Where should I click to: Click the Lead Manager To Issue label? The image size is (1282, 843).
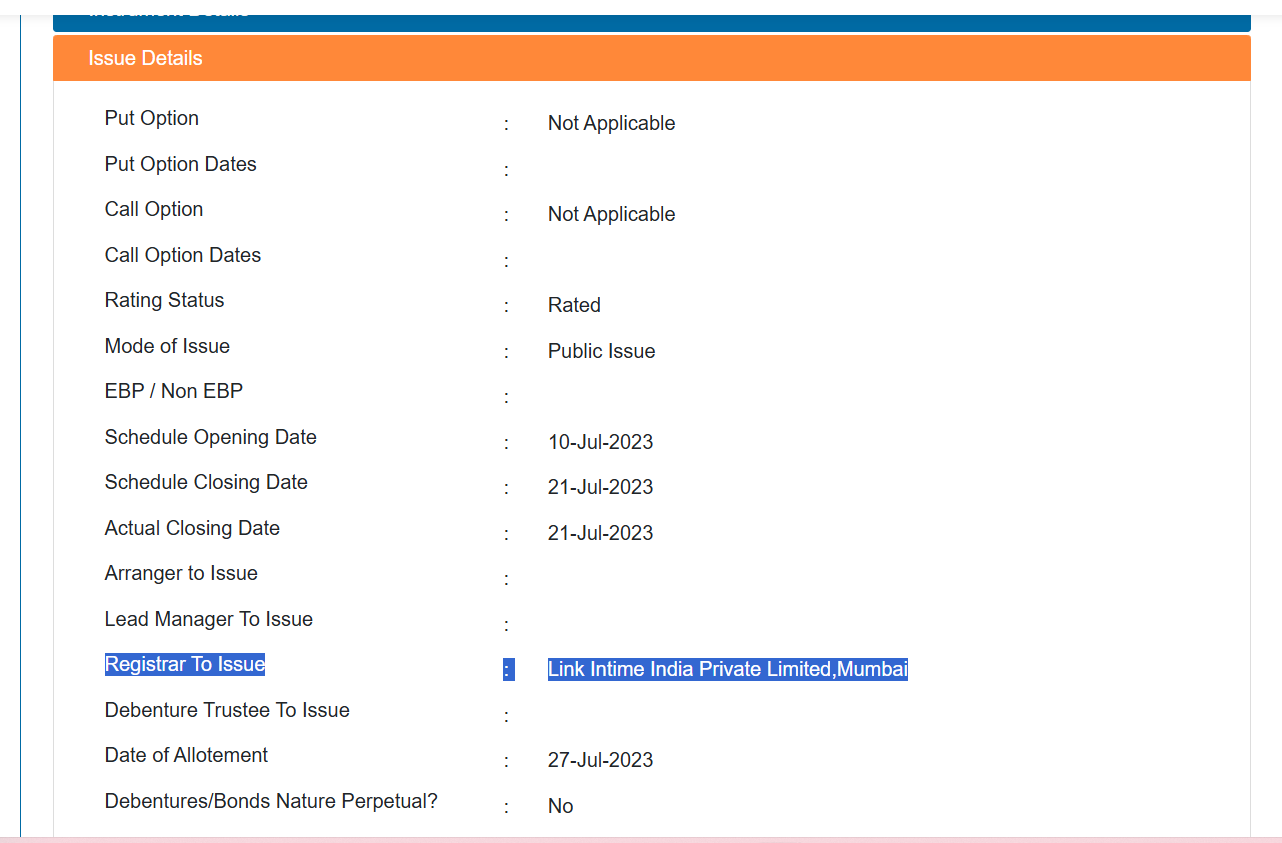coord(209,619)
